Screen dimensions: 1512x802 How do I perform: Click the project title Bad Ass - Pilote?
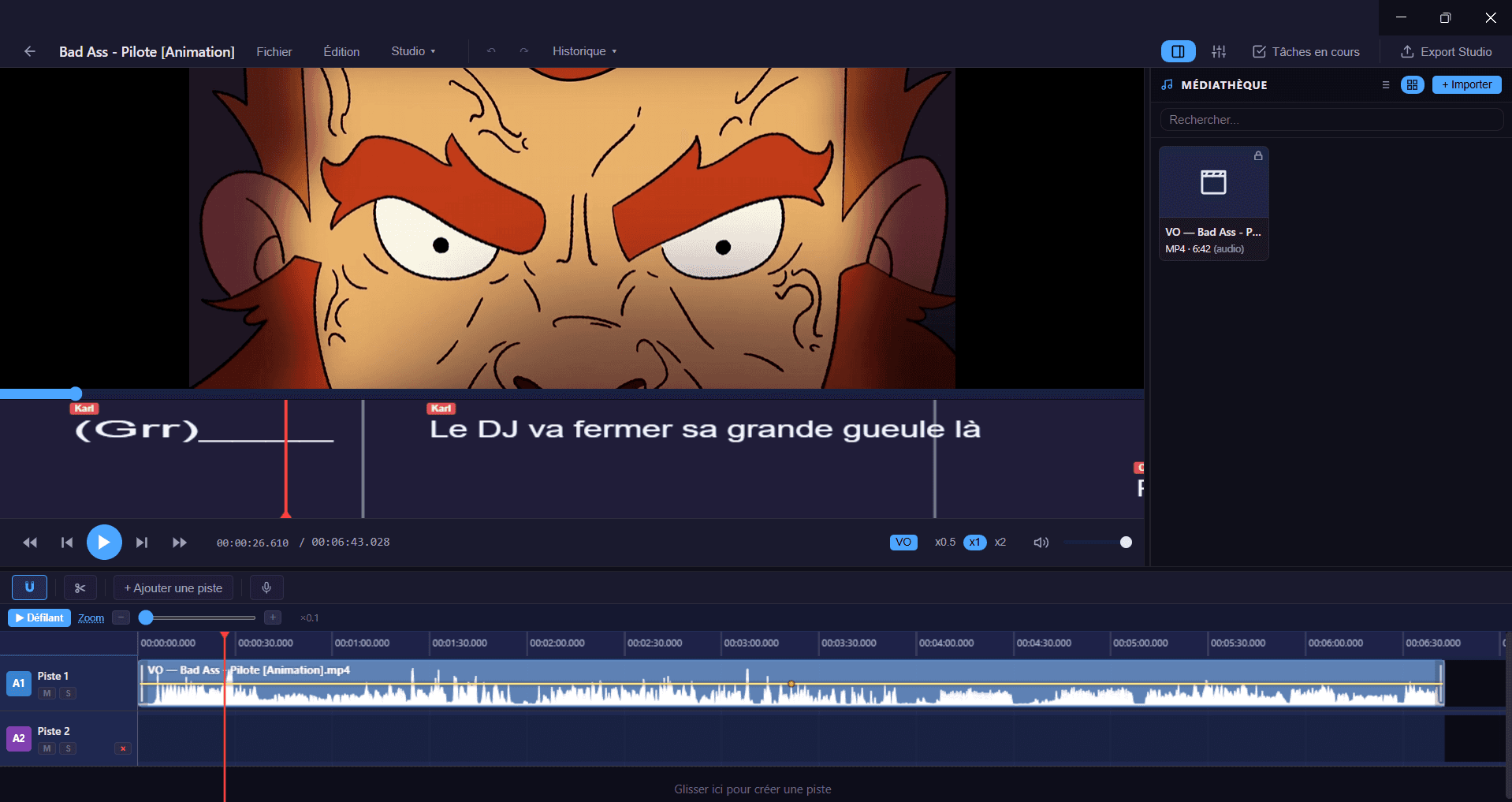click(x=147, y=51)
